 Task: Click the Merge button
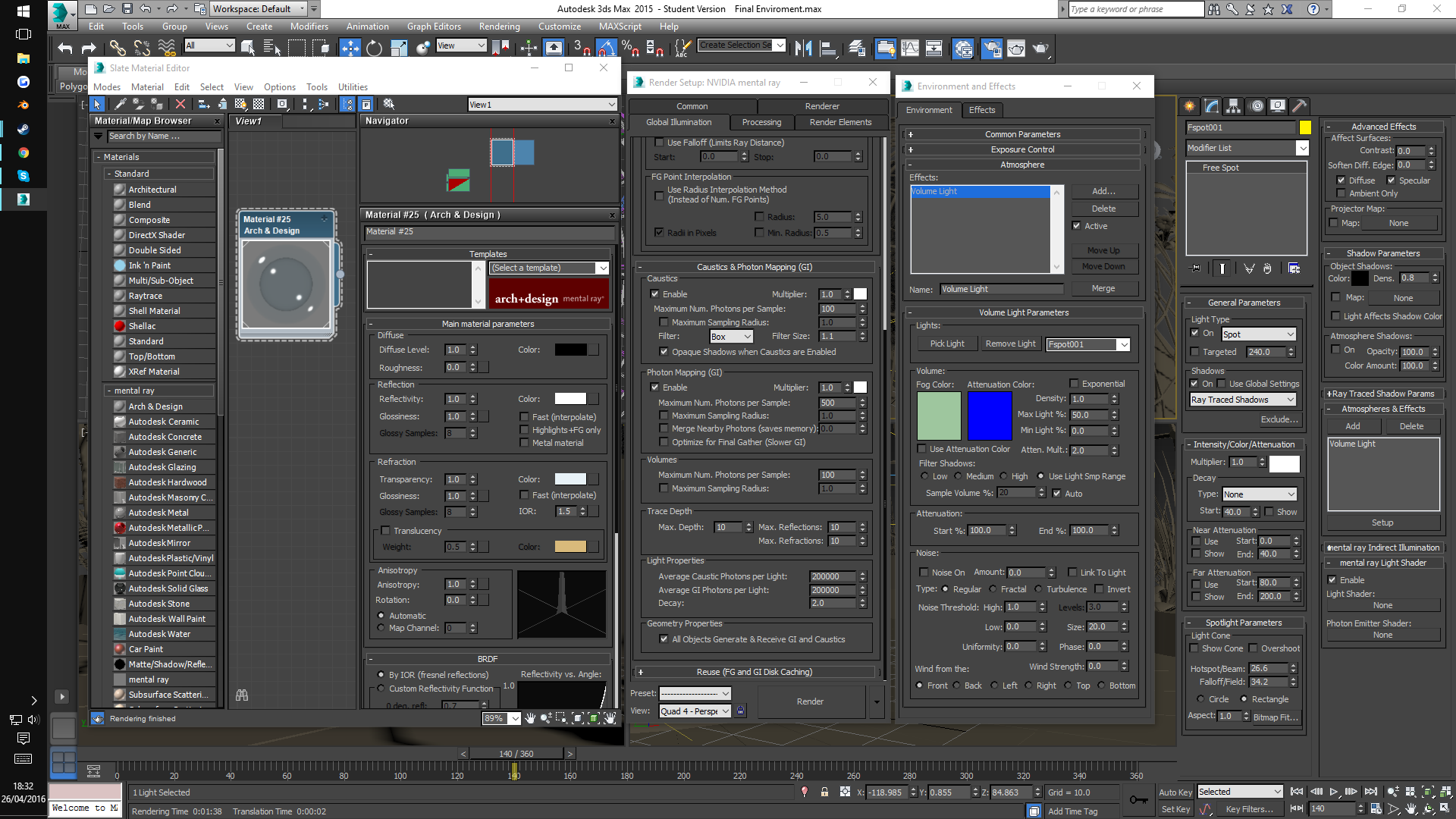click(x=1103, y=288)
